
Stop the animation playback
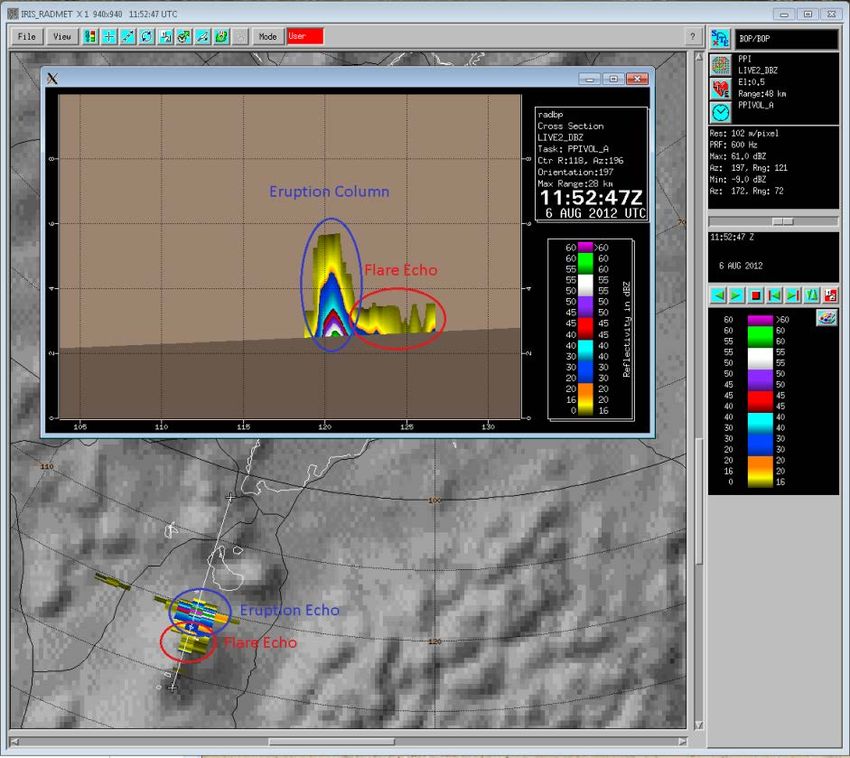[755, 295]
